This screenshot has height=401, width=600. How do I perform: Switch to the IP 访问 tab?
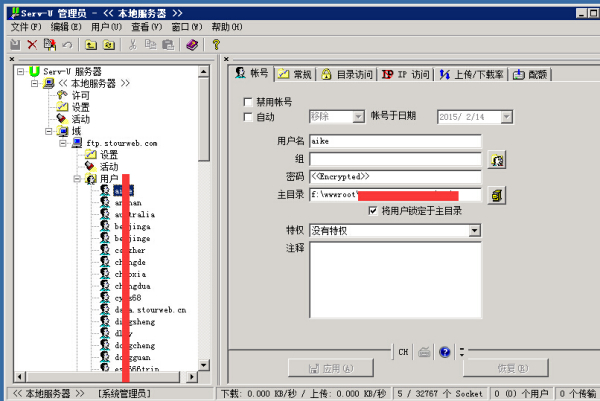[406, 74]
